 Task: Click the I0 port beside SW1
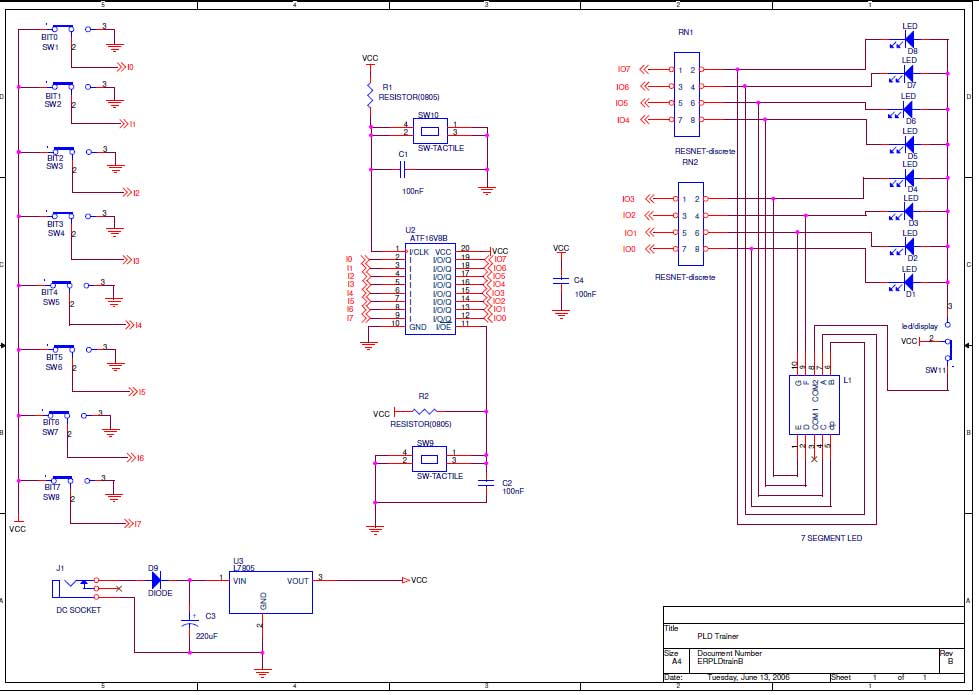[125, 67]
